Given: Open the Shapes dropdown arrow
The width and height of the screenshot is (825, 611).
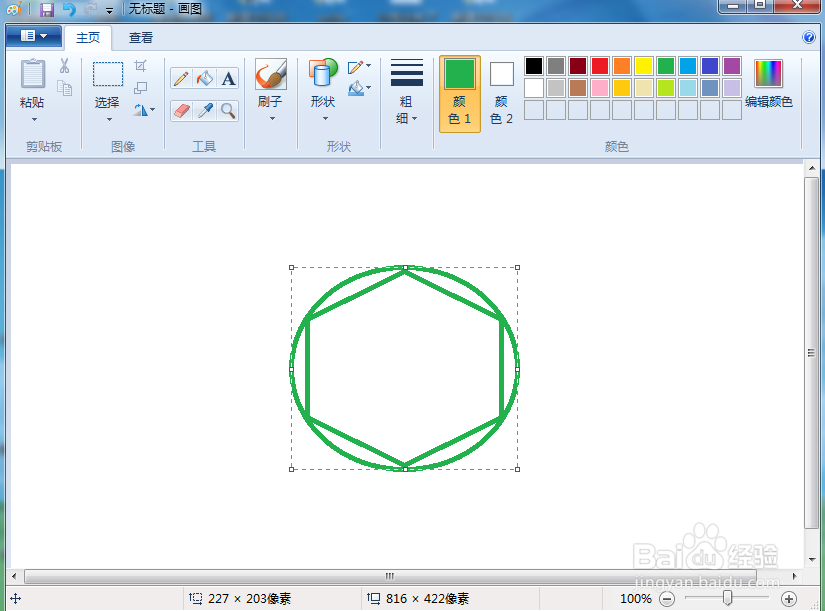Looking at the screenshot, I should click(x=325, y=119).
